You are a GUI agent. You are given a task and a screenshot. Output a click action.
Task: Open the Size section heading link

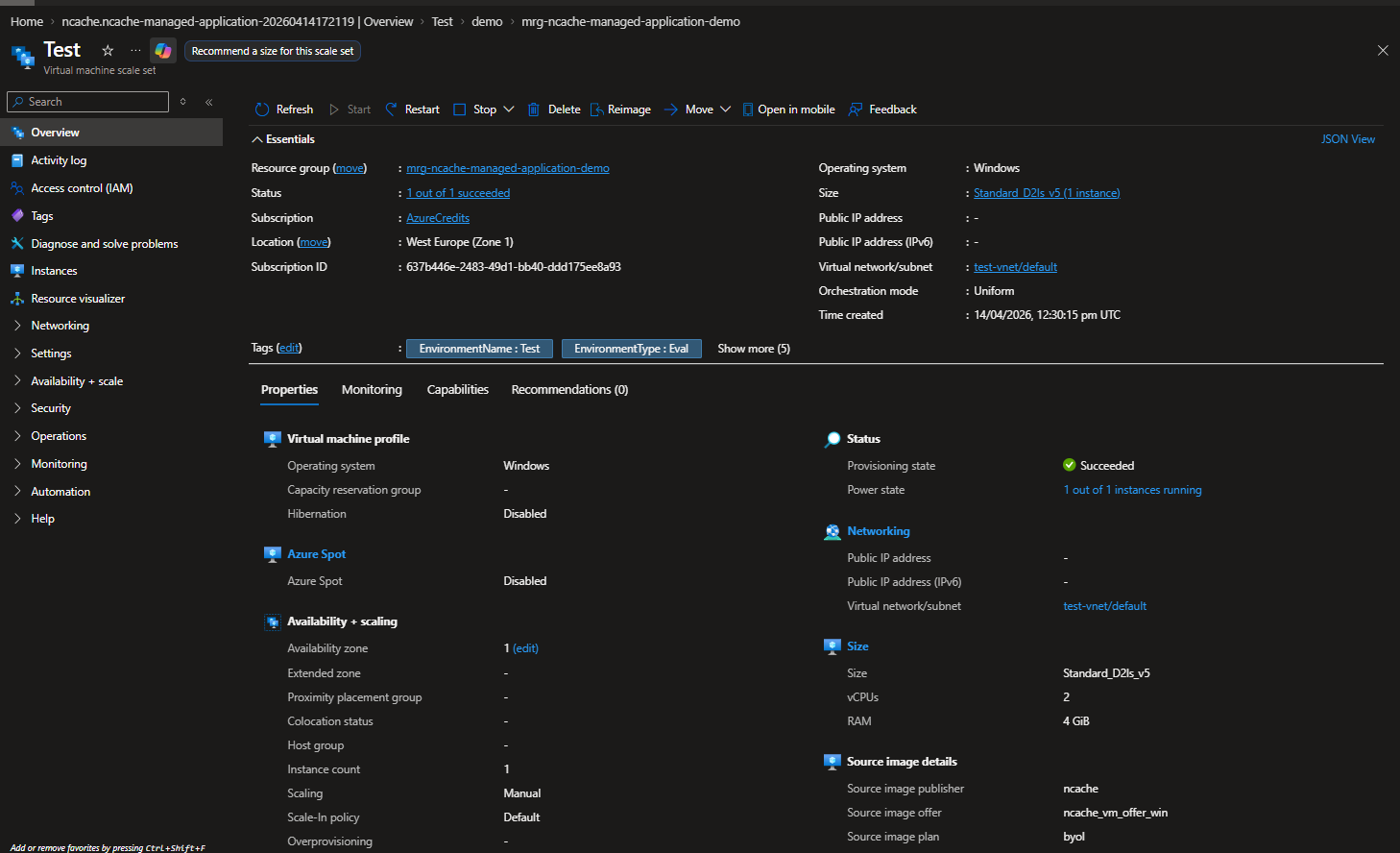tap(857, 646)
